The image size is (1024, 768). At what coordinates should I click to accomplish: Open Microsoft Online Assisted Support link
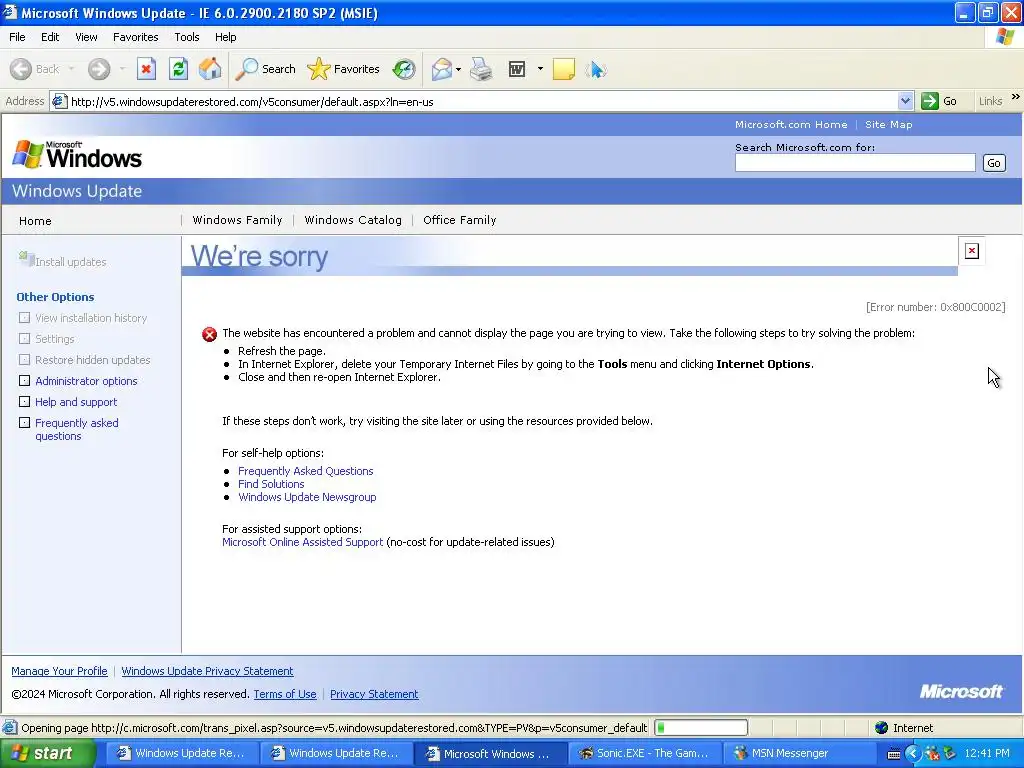(x=302, y=542)
